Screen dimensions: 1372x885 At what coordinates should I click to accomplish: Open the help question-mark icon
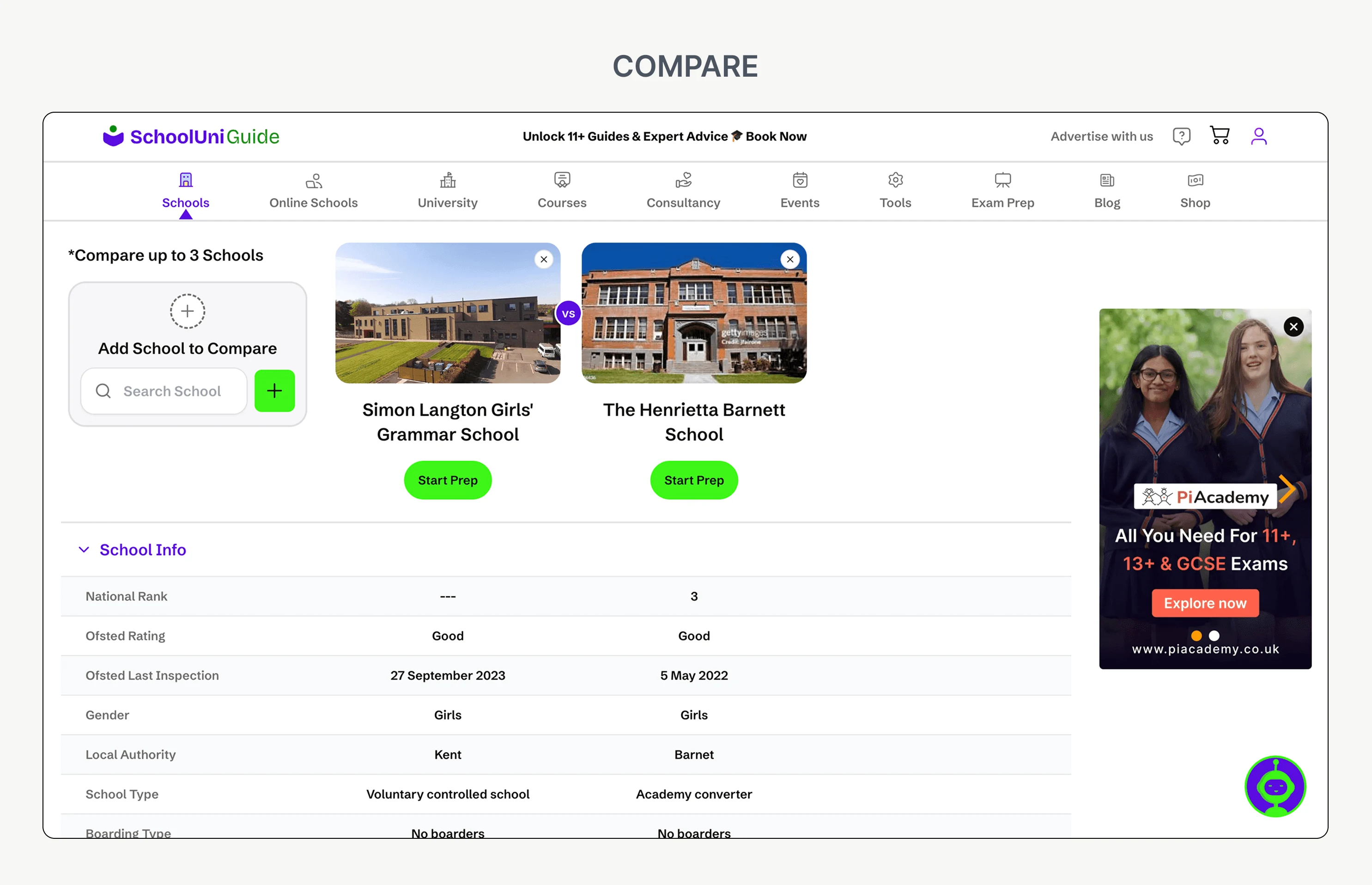(x=1181, y=136)
